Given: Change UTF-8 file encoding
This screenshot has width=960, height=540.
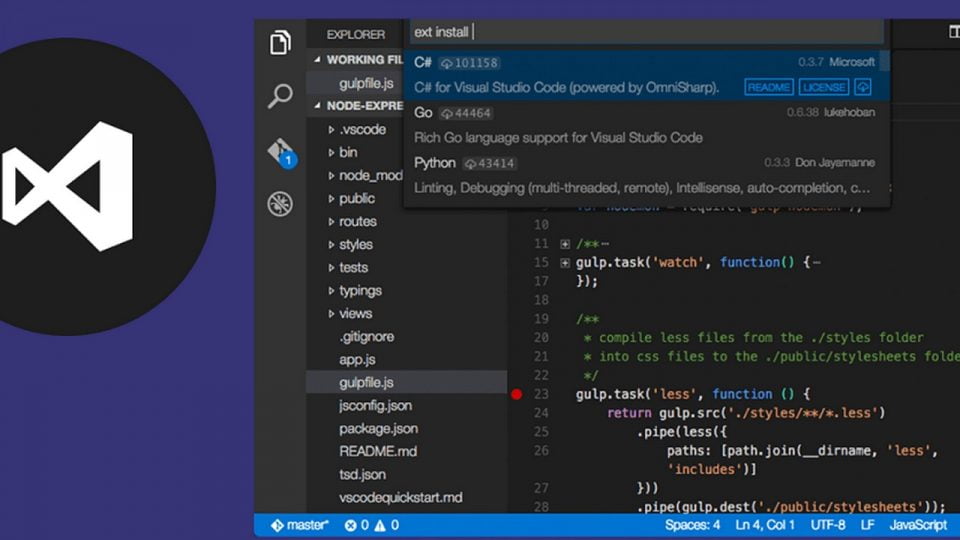Looking at the screenshot, I should [828, 525].
